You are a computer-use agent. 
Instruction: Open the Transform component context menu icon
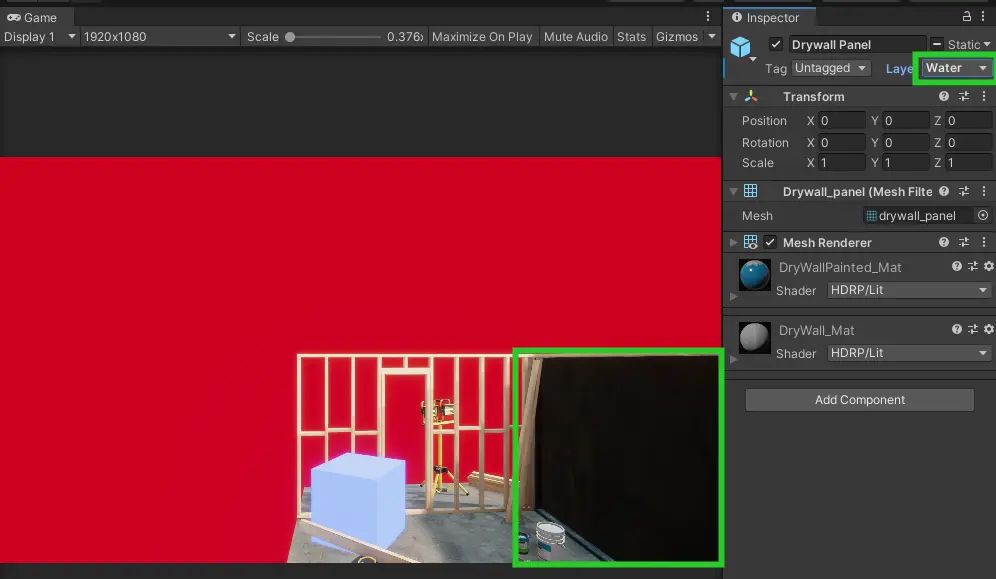coord(984,96)
